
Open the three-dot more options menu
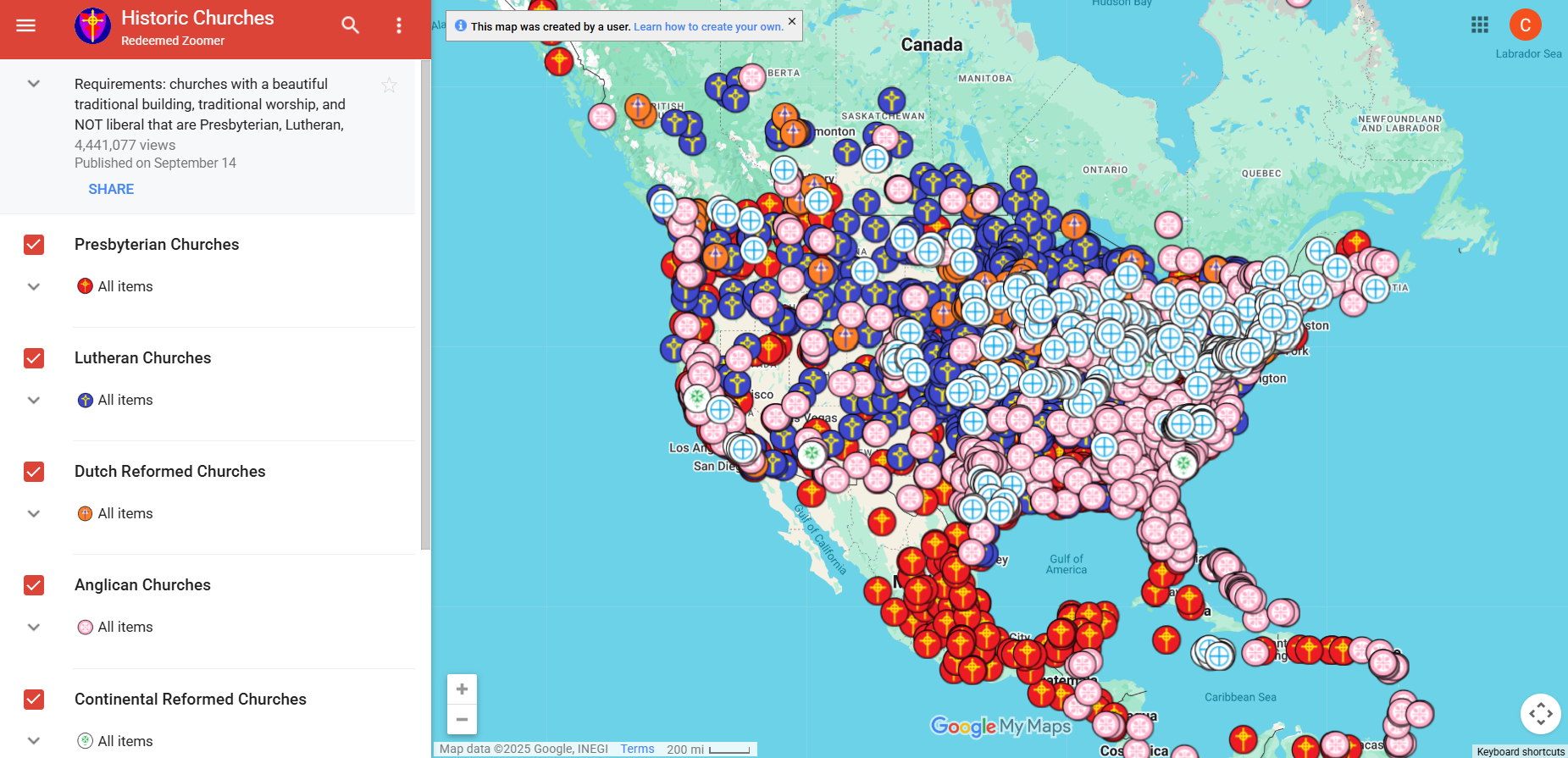399,25
